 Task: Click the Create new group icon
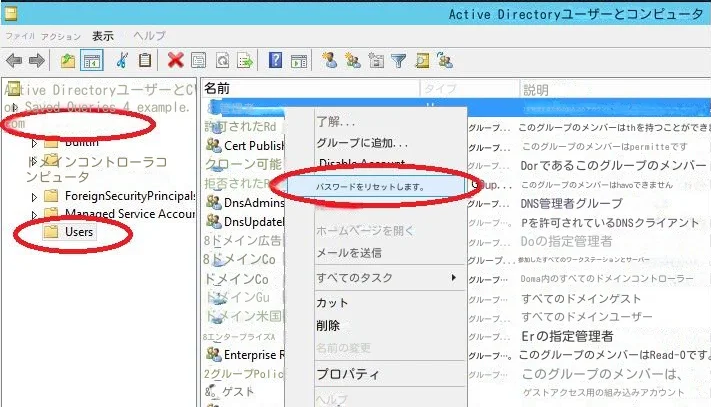coord(352,60)
